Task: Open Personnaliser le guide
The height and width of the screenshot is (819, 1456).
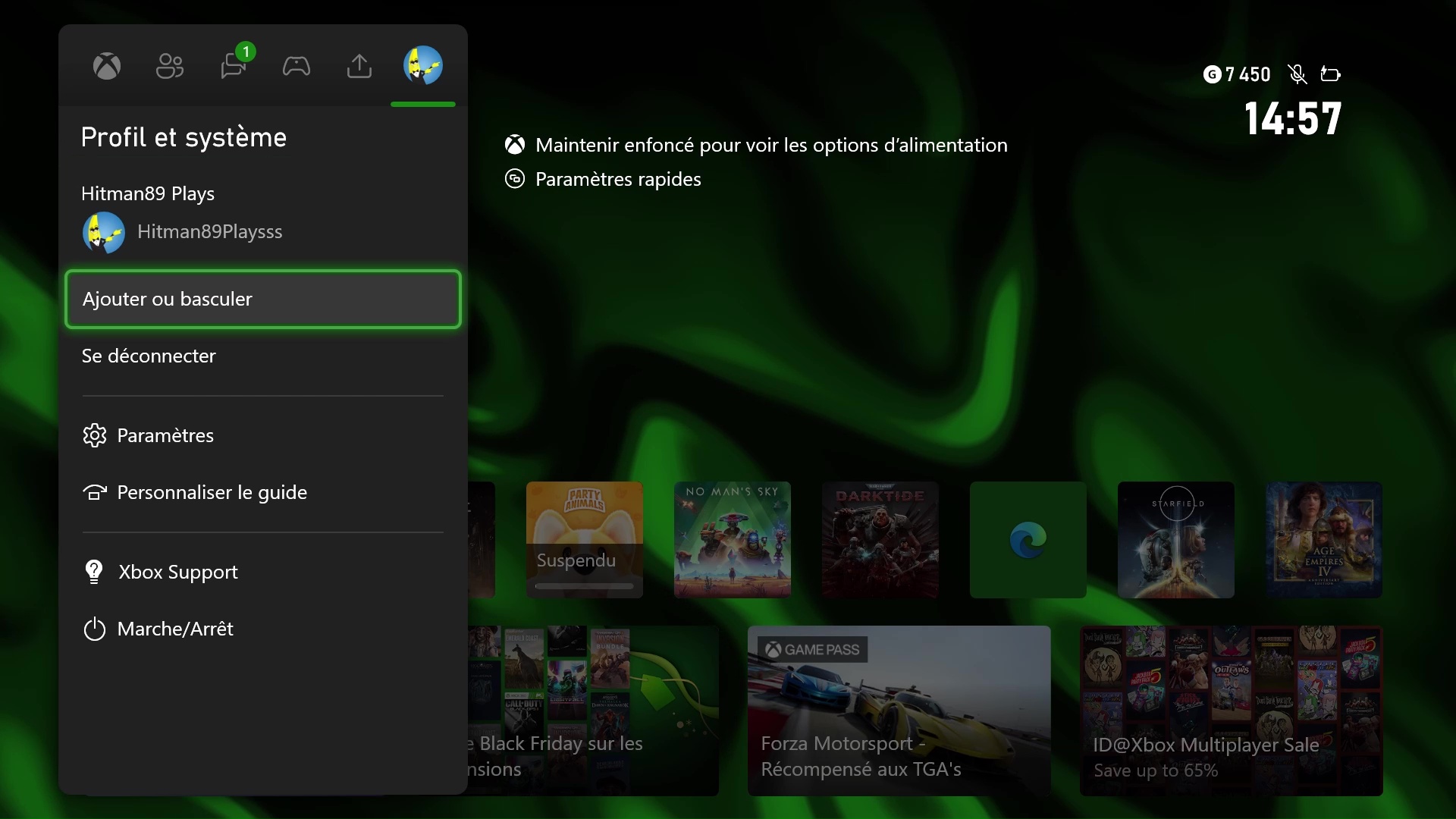Action: pos(263,492)
